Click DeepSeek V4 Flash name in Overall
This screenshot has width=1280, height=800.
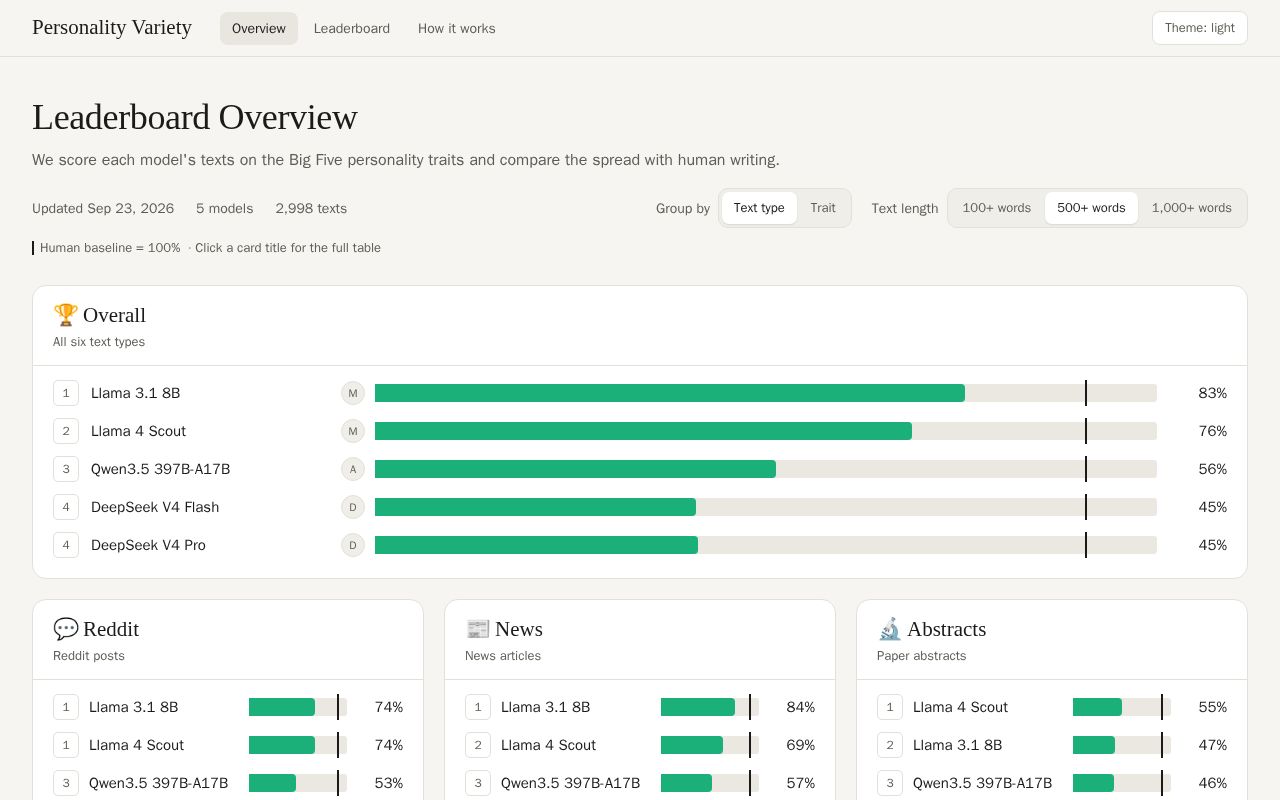[x=155, y=507]
